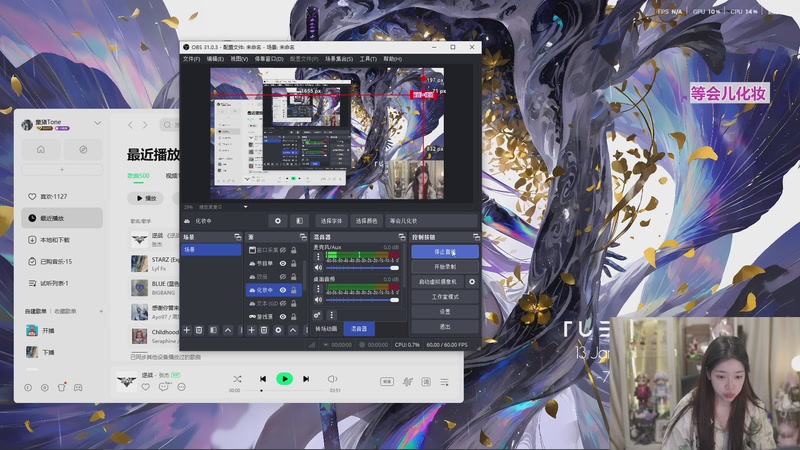Image resolution: width=800 pixels, height=450 pixels.
Task: Go to home in music player sidebar
Action: tap(41, 149)
